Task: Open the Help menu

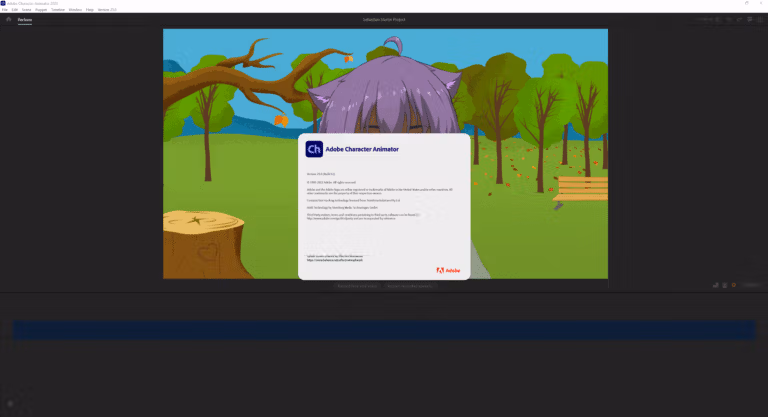Action: click(90, 10)
